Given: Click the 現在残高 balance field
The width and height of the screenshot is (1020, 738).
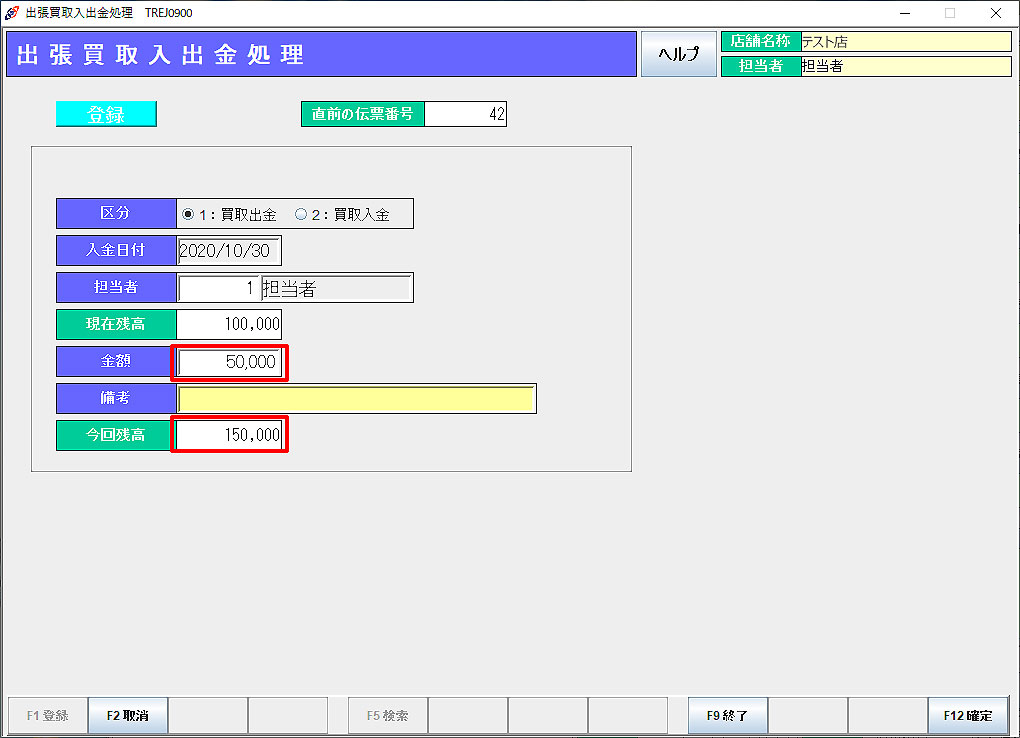Looking at the screenshot, I should 229,325.
